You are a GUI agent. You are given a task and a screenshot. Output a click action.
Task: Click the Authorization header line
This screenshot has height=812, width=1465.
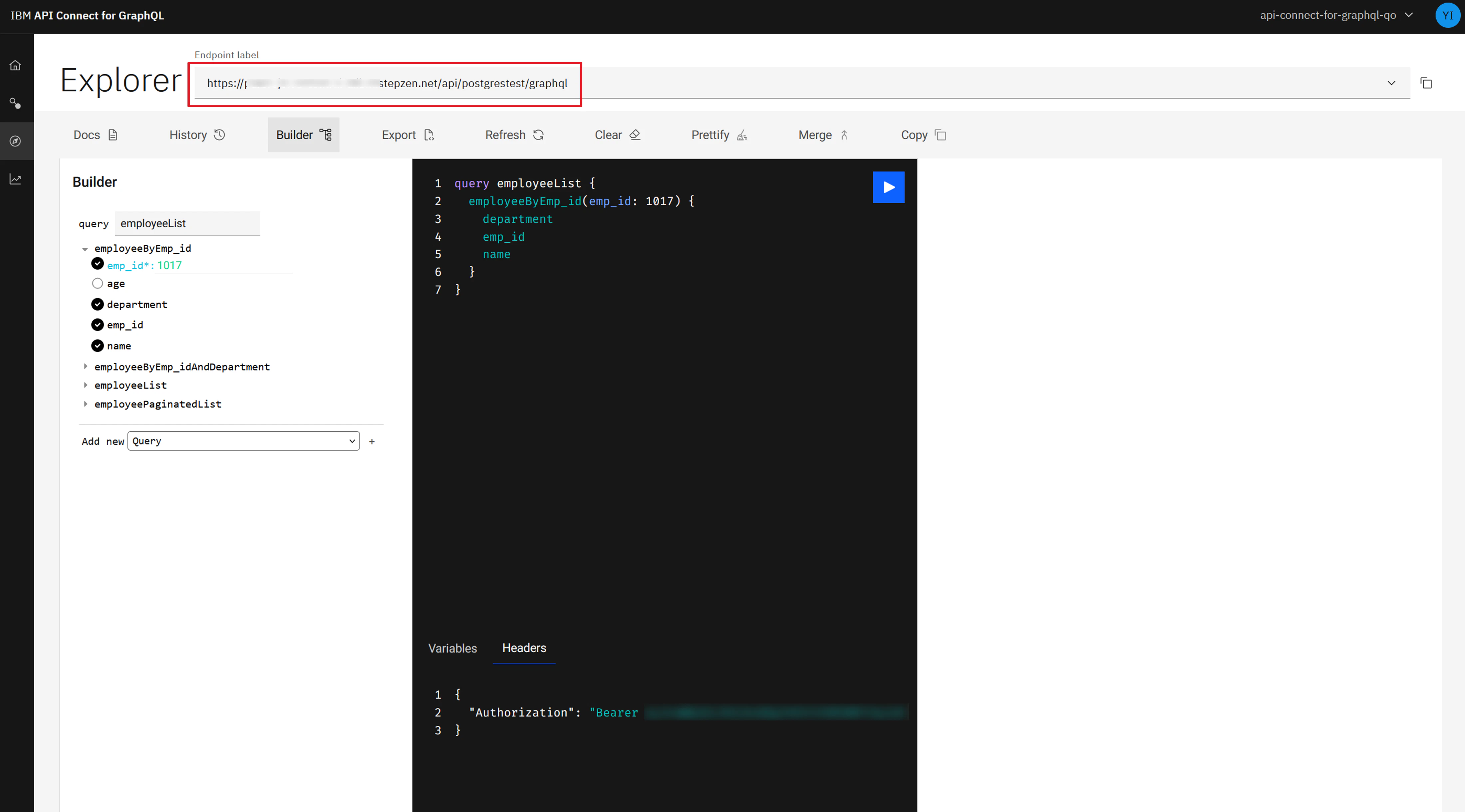coord(688,712)
